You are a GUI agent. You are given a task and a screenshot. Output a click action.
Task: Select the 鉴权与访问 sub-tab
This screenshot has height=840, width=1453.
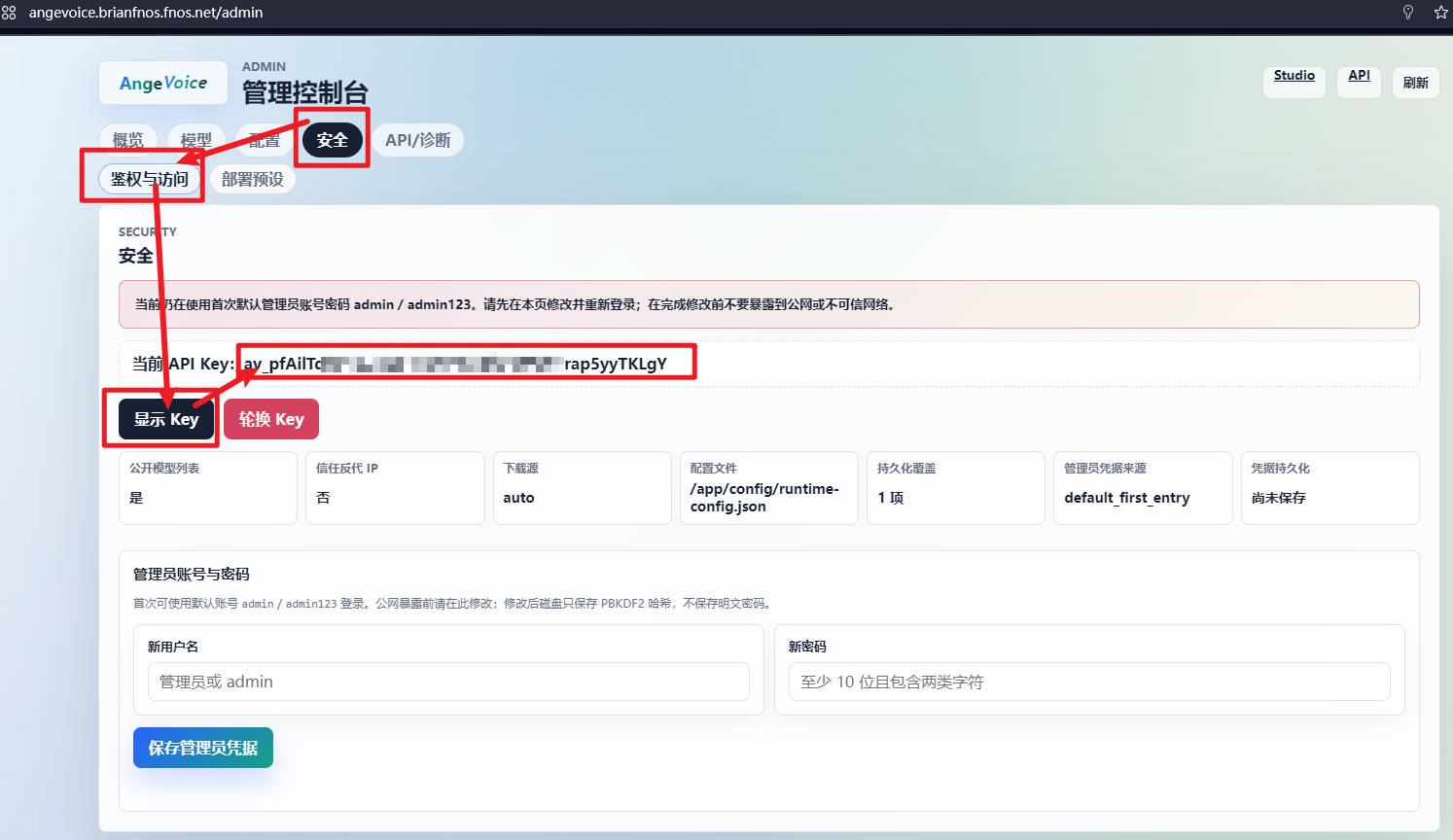click(150, 179)
